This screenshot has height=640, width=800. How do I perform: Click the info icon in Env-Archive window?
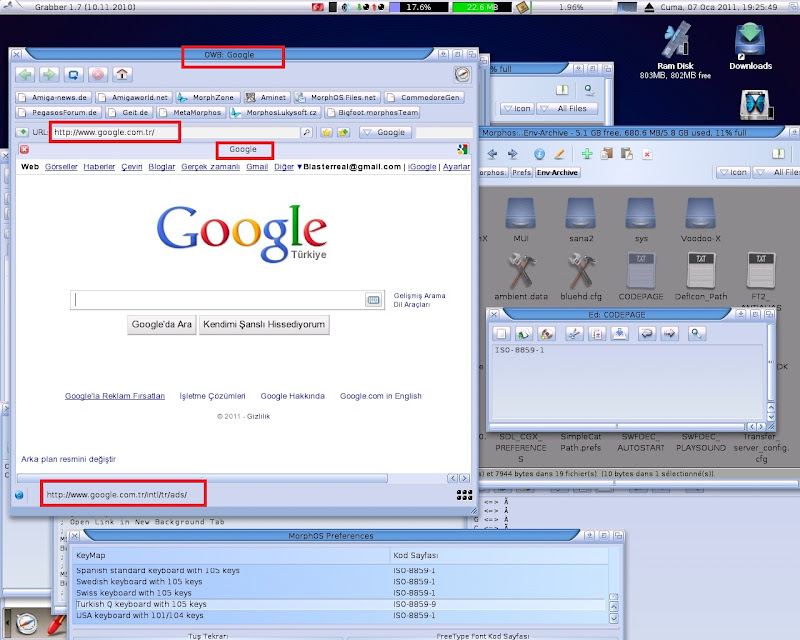pyautogui.click(x=539, y=154)
